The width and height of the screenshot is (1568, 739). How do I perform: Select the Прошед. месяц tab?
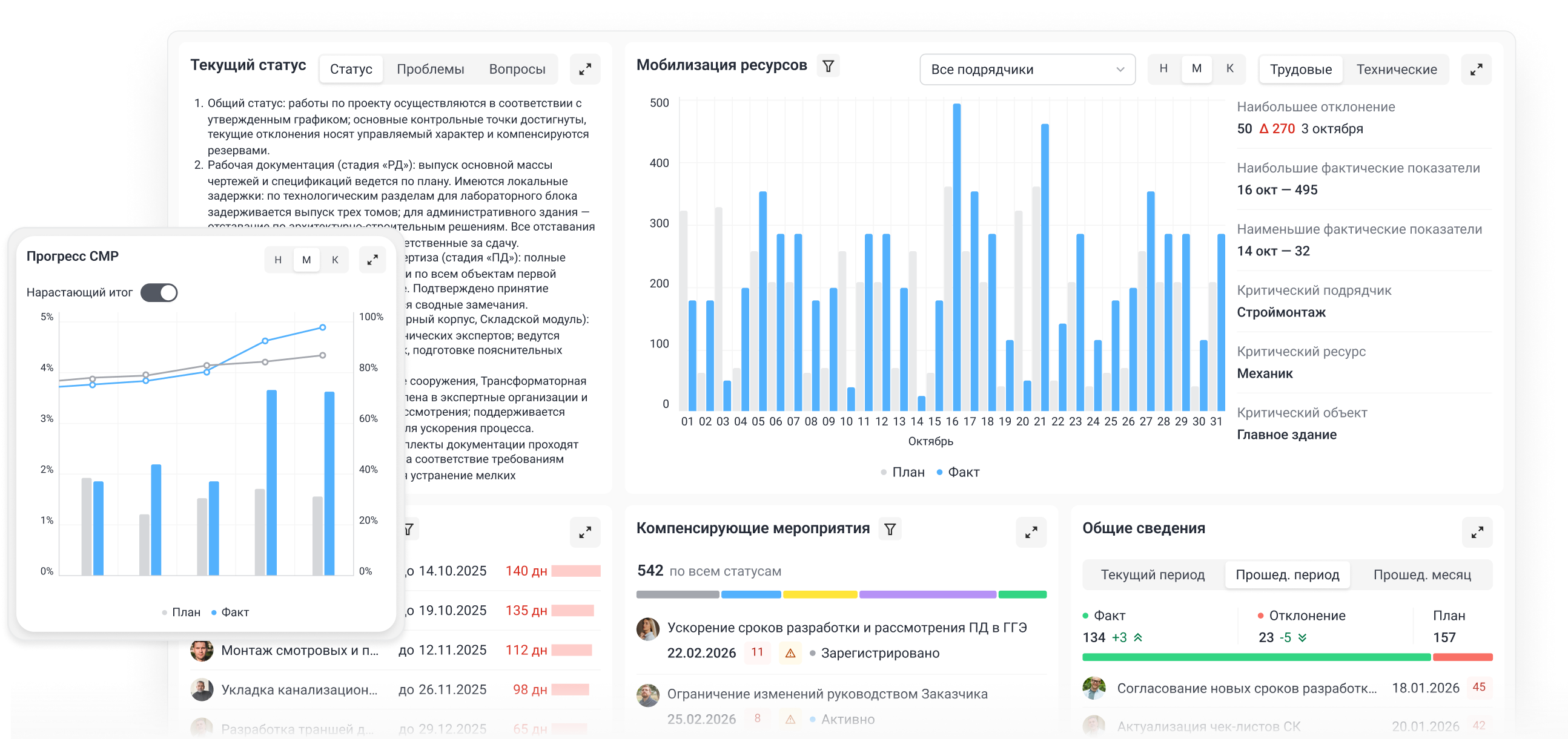tap(1423, 574)
